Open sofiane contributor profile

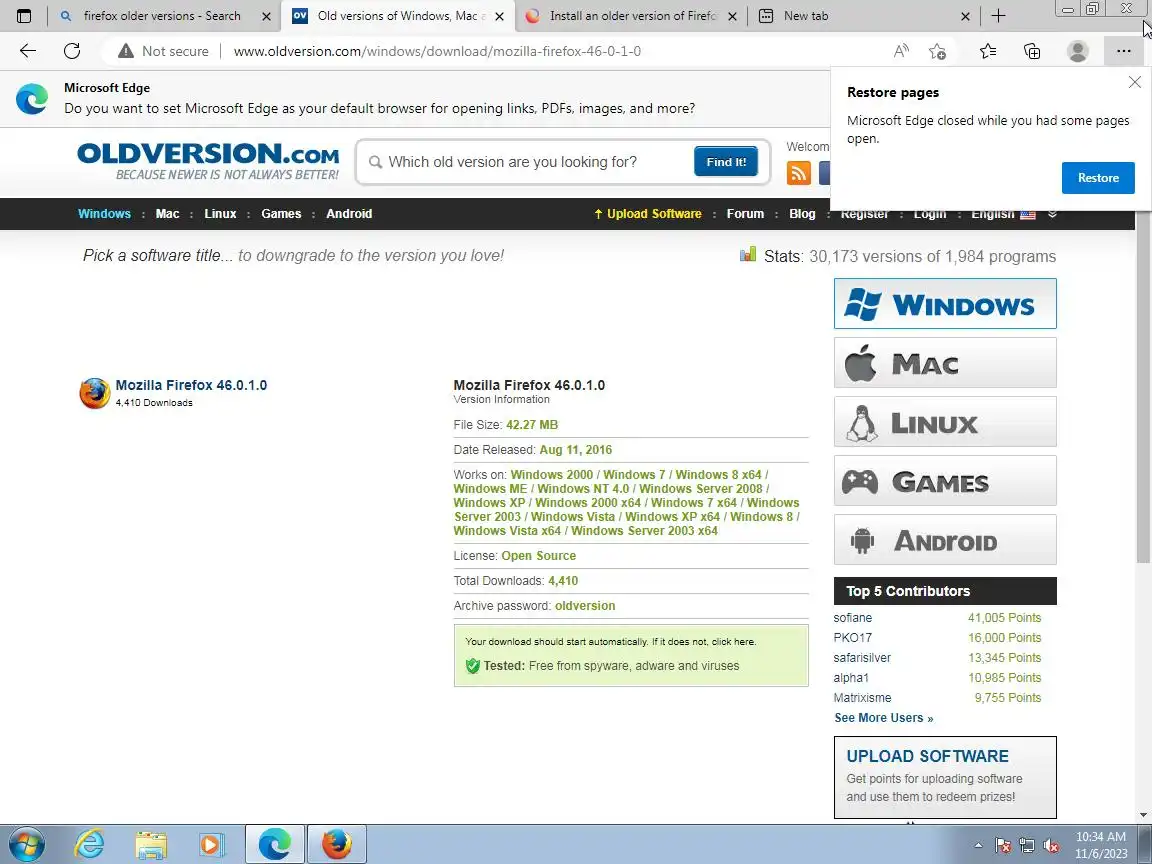[x=853, y=618]
